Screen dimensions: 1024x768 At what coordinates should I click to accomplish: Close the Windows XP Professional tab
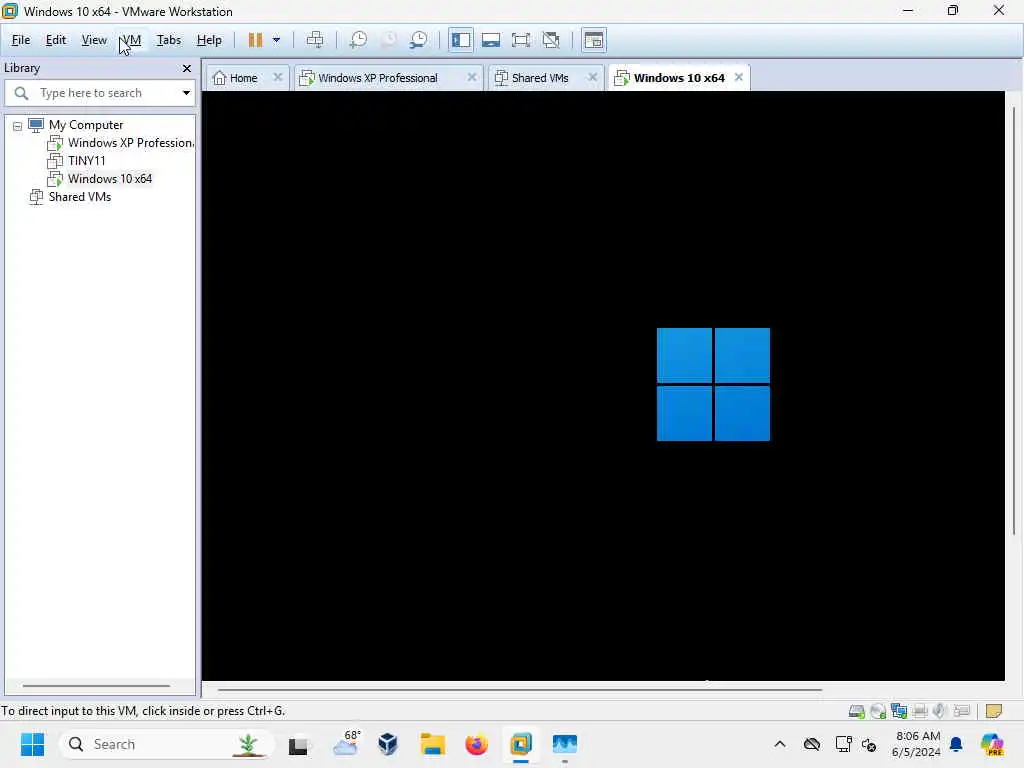(x=472, y=77)
